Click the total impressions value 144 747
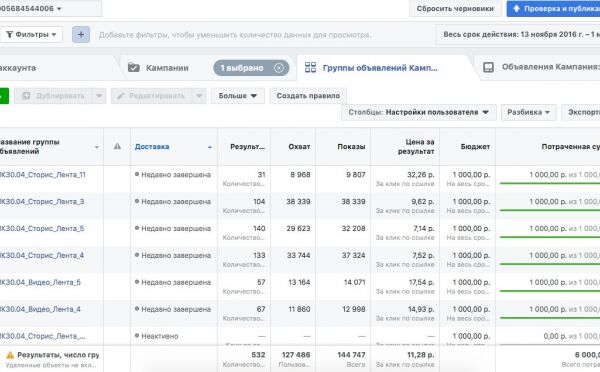600x372 pixels. 351,355
